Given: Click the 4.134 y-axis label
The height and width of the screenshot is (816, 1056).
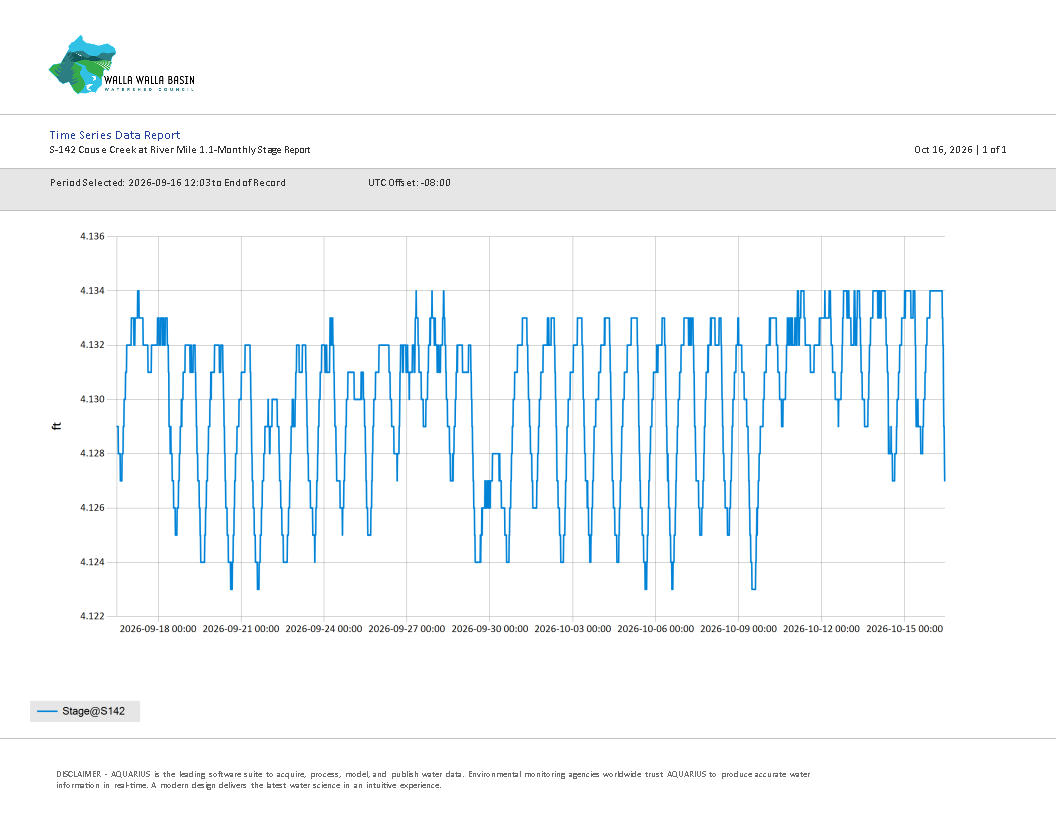Looking at the screenshot, I should (x=92, y=291).
